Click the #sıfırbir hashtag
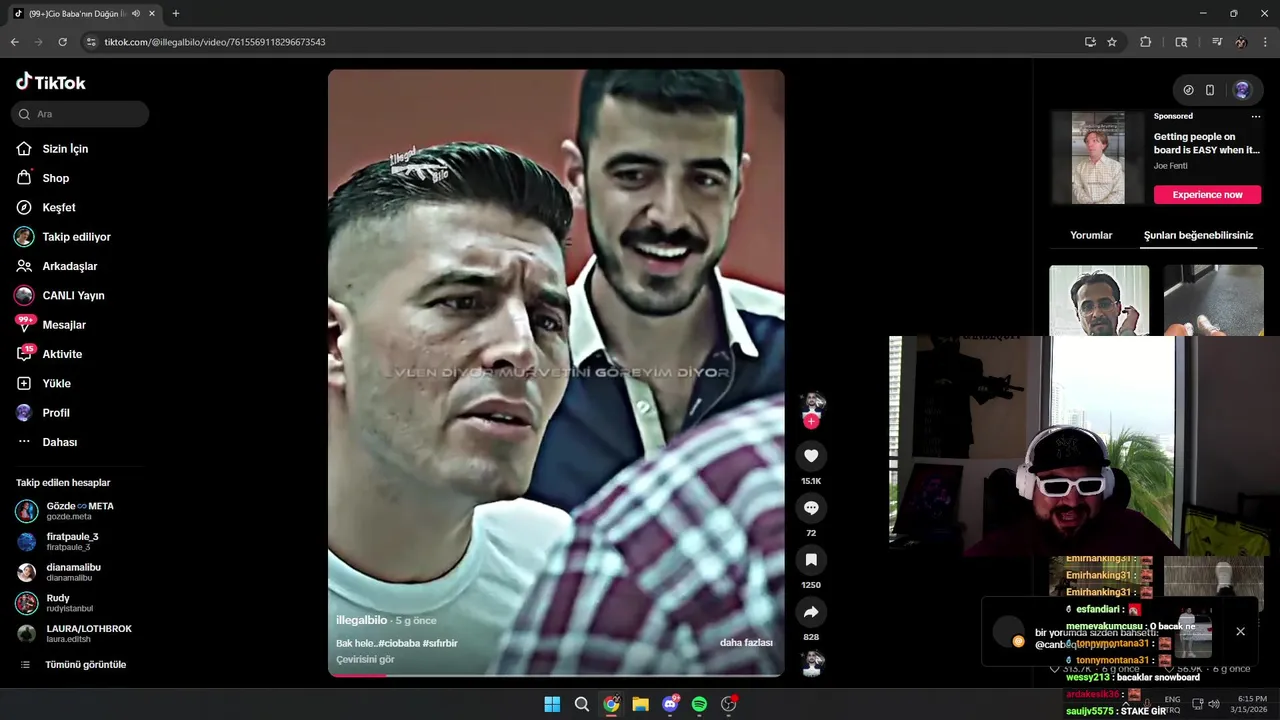 coord(440,643)
